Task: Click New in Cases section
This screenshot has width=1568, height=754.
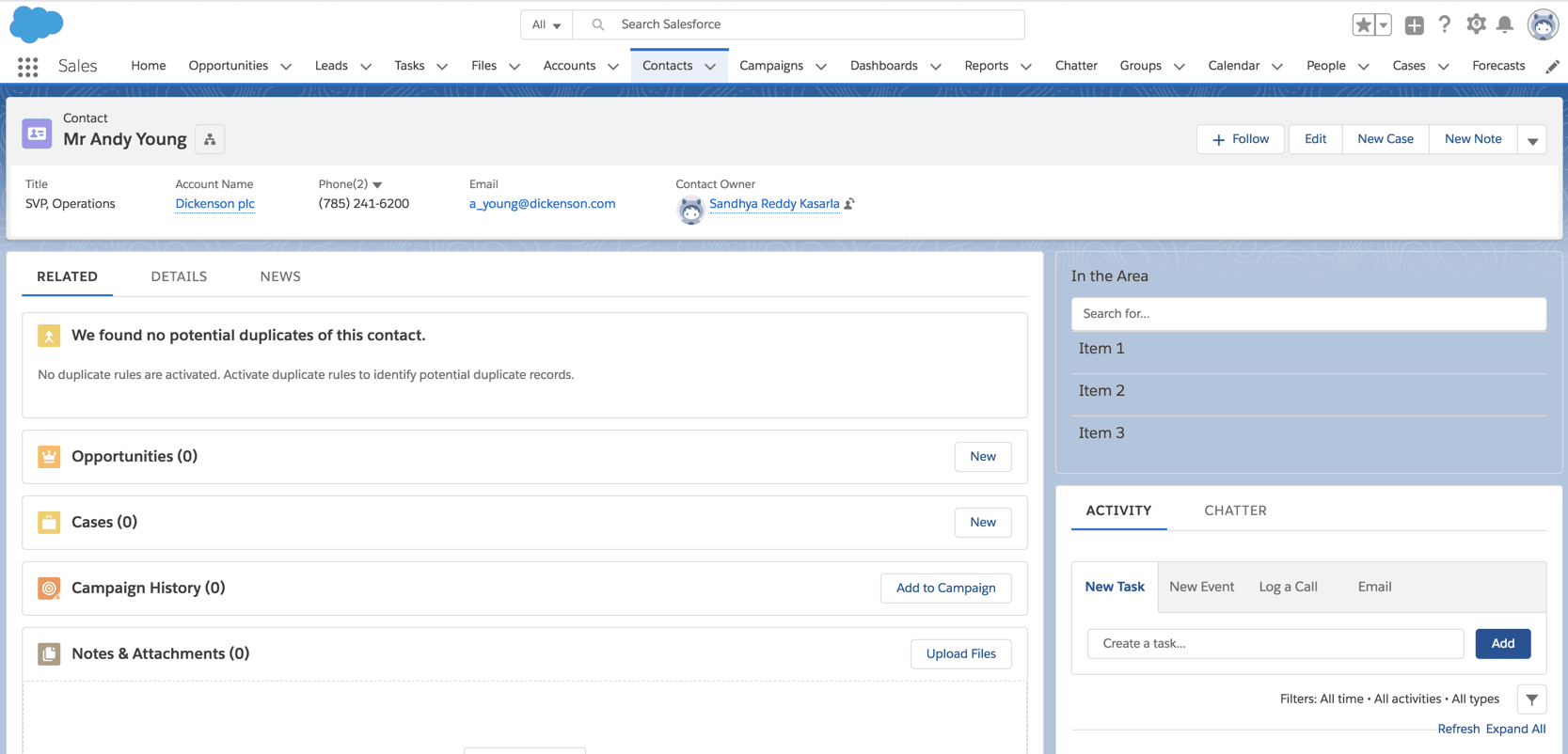Action: click(x=983, y=523)
